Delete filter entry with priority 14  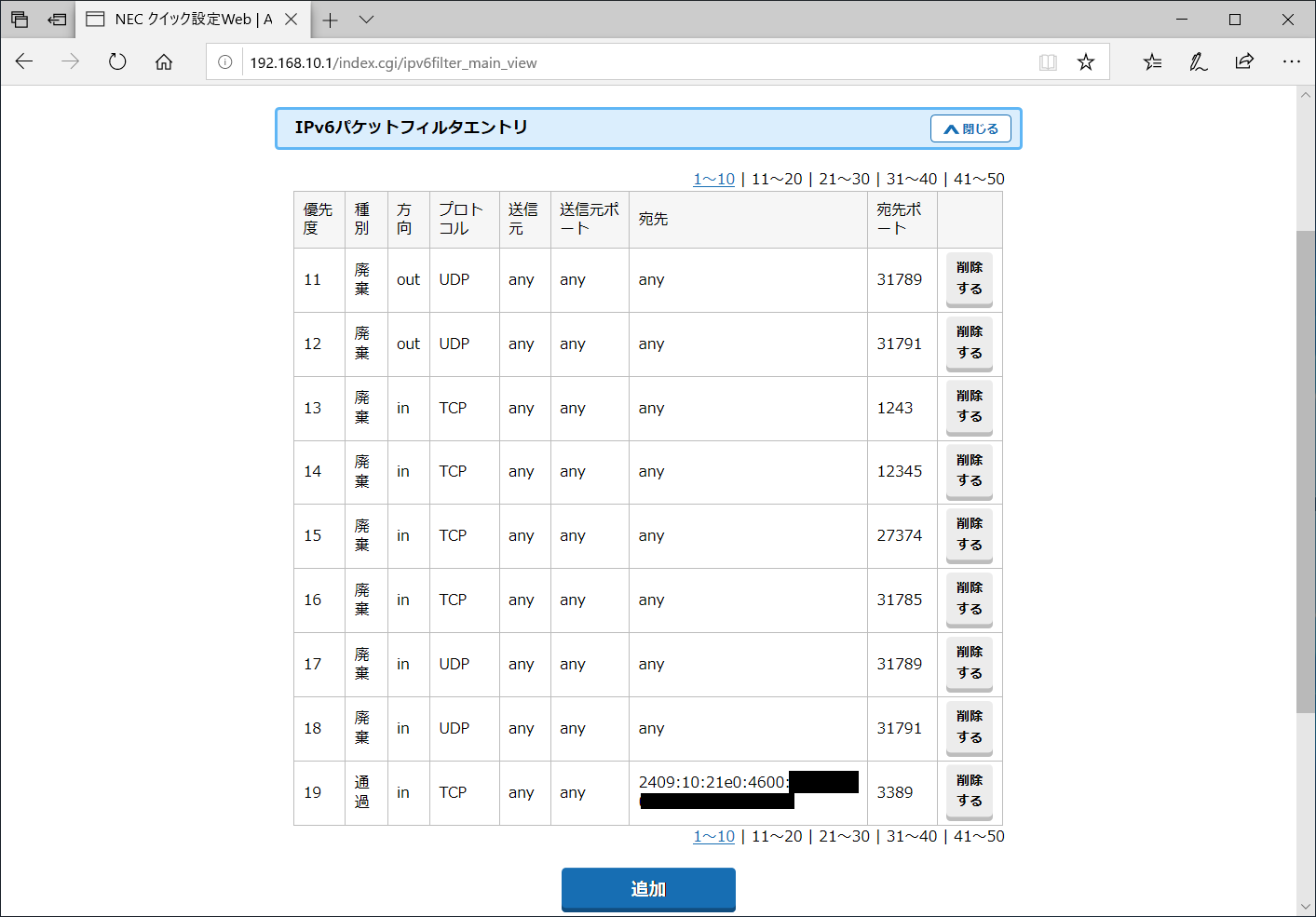point(970,472)
